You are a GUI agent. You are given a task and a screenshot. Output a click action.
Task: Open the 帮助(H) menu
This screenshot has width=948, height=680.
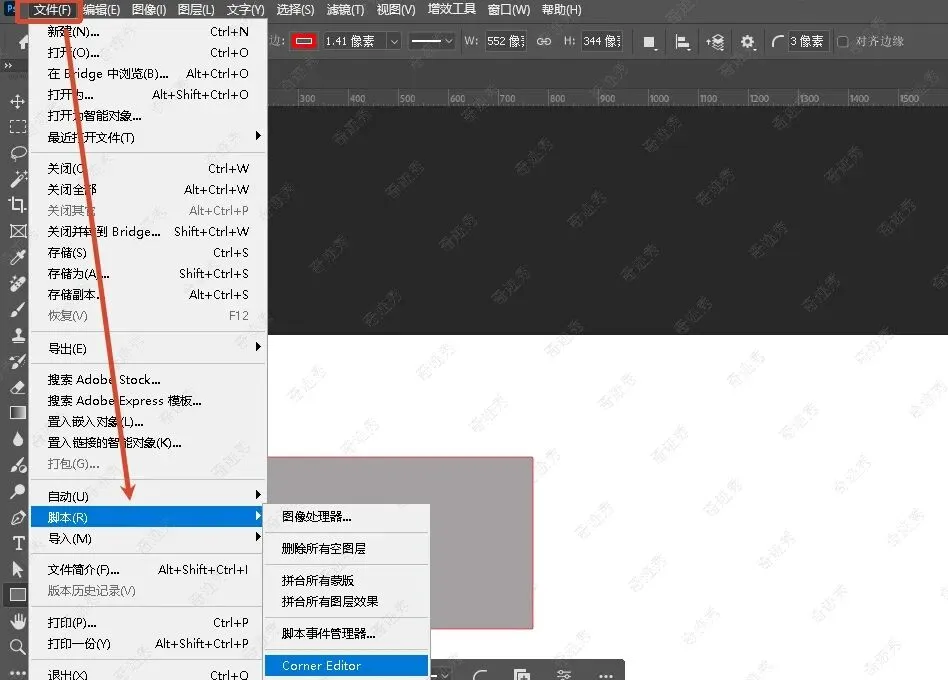[561, 10]
